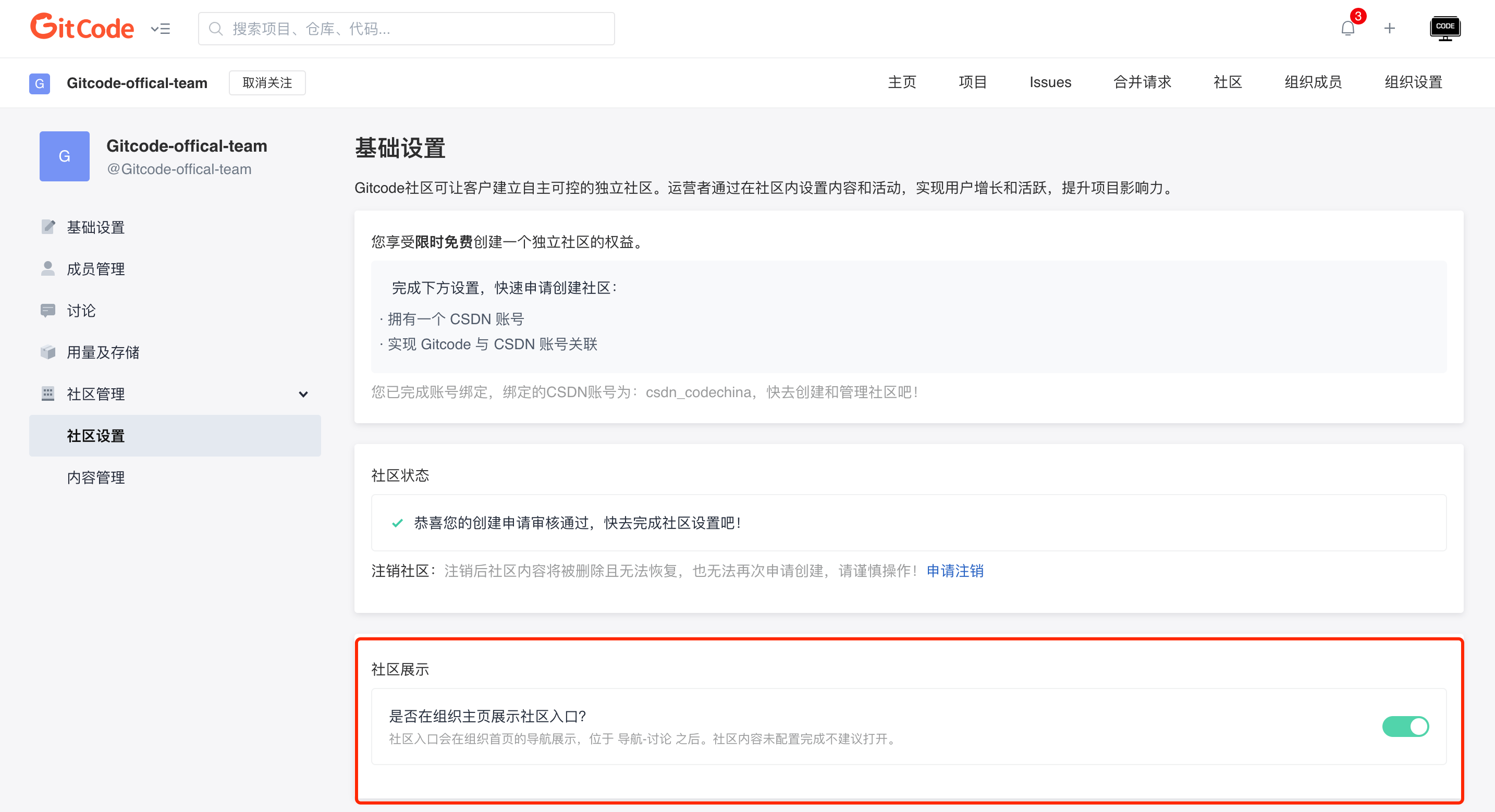The image size is (1495, 812).
Task: Click the large organization avatar in sidebar
Action: (x=65, y=156)
